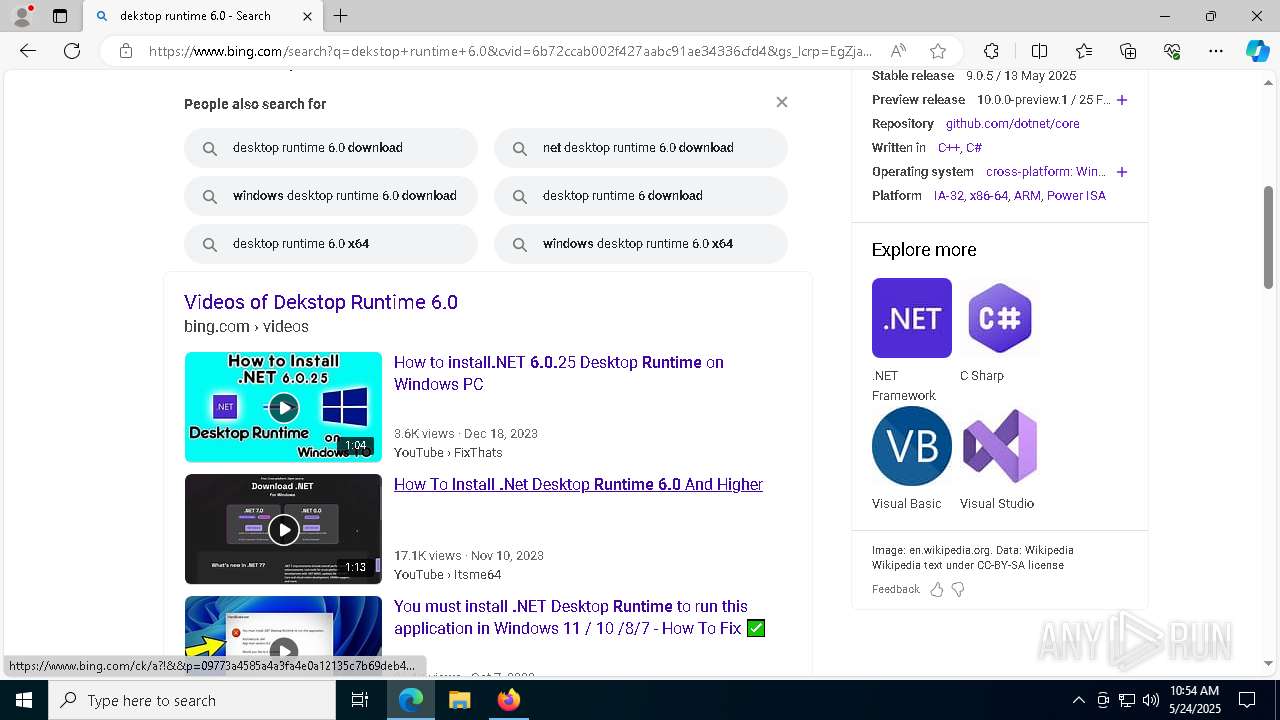Open the cross-platform operating system link

pos(1046,172)
